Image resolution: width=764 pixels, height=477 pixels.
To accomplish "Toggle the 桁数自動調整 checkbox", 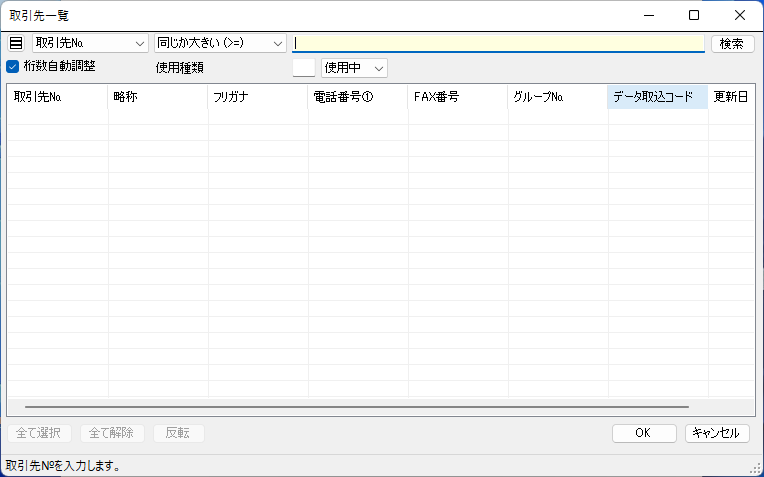I will pos(13,67).
